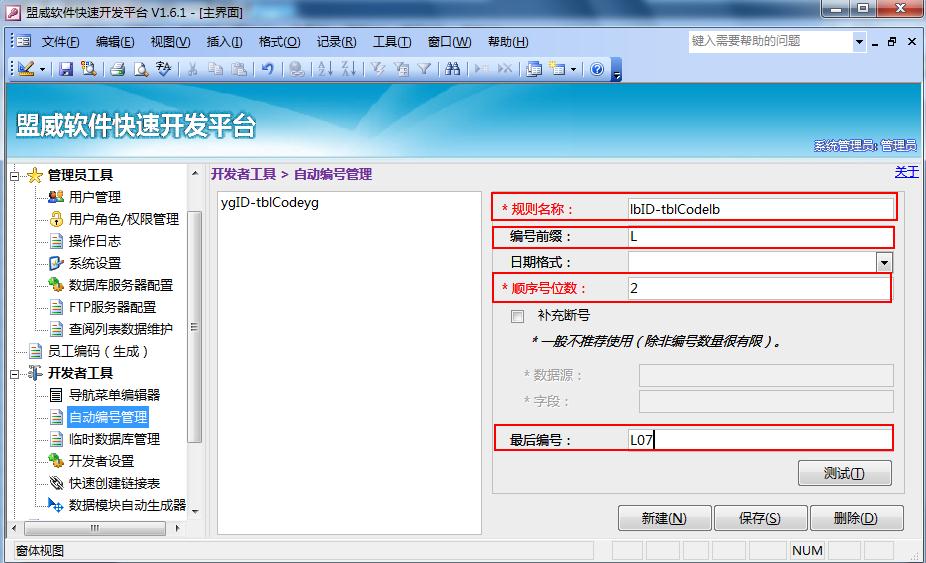
Task: Select 数据库服务器配置 in the tree
Action: tap(120, 285)
